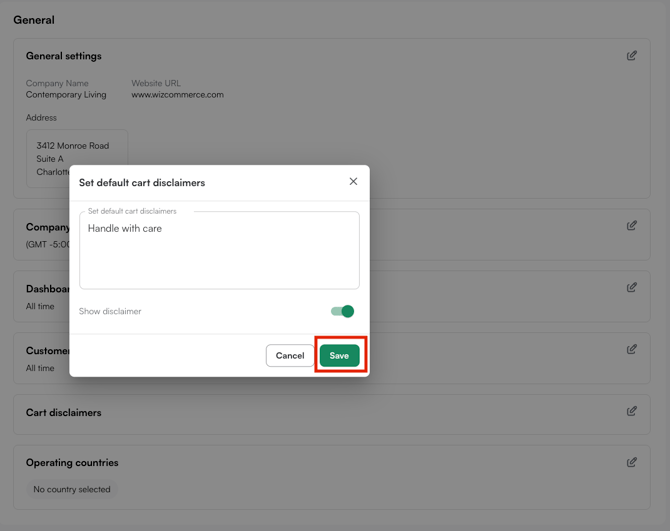The width and height of the screenshot is (670, 531).
Task: Disable the Show disclaimer toggle
Action: point(343,311)
